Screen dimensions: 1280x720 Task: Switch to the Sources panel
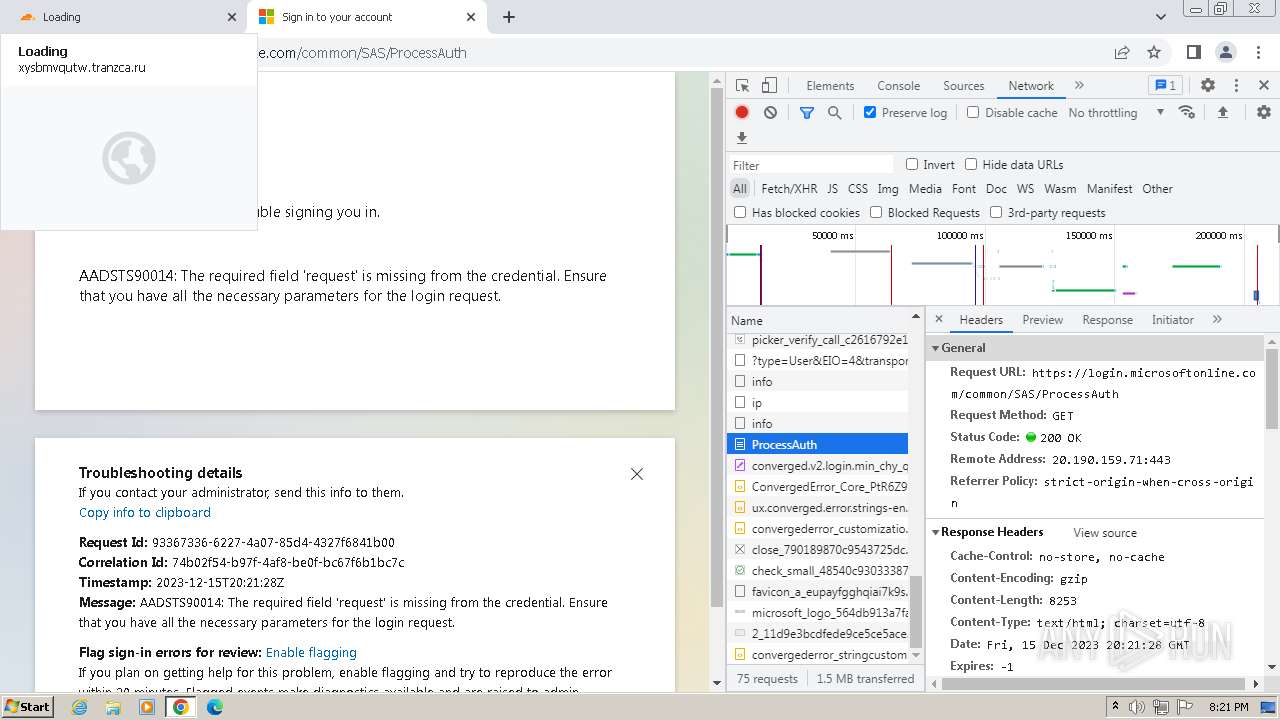(964, 86)
